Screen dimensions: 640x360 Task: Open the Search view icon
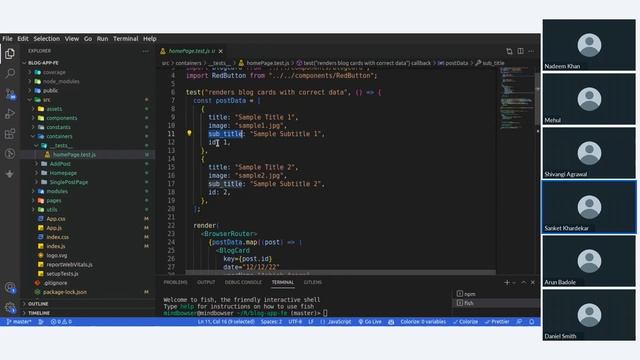click(x=10, y=73)
